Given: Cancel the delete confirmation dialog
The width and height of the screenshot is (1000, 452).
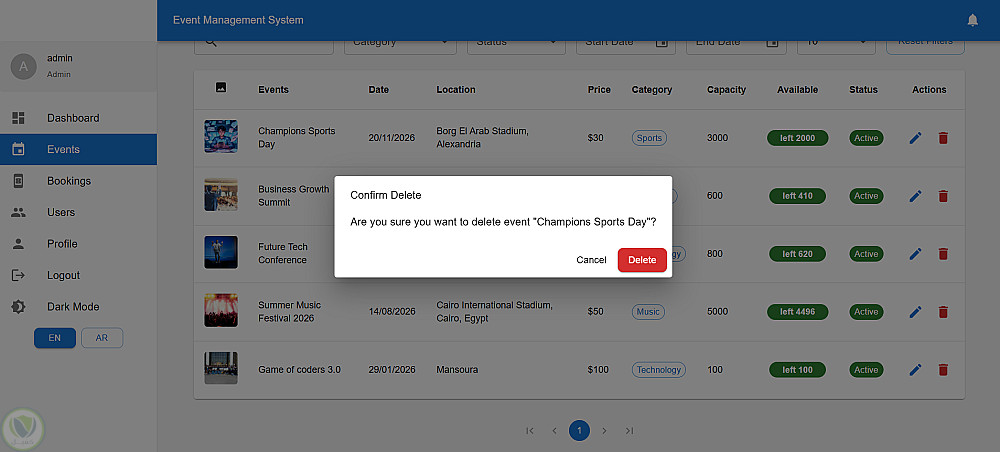Looking at the screenshot, I should (591, 260).
